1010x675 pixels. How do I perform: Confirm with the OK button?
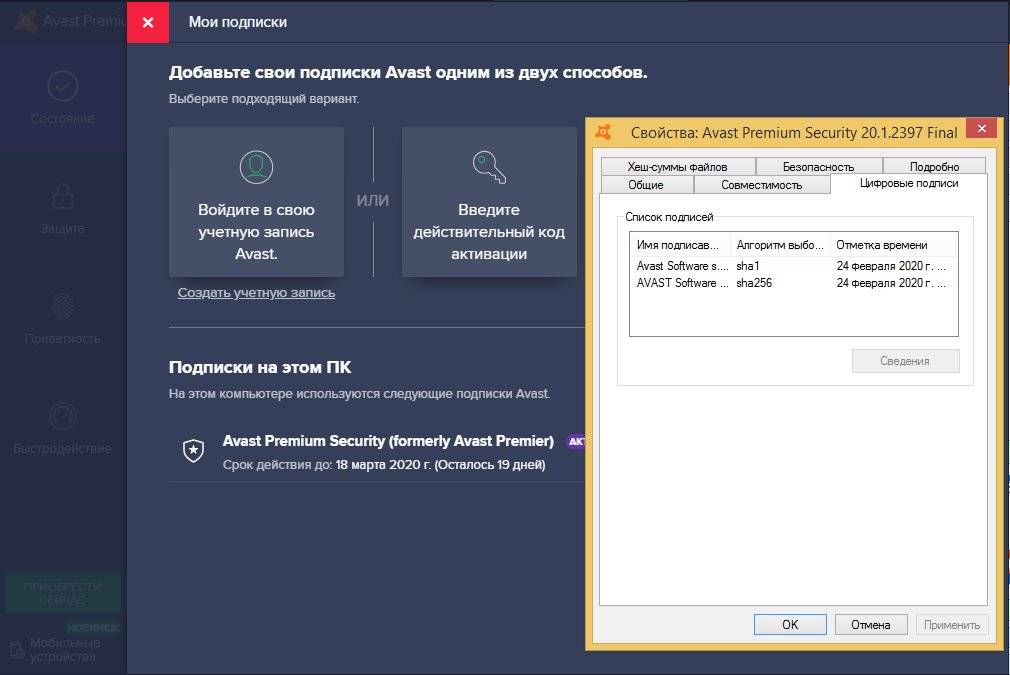[x=790, y=624]
